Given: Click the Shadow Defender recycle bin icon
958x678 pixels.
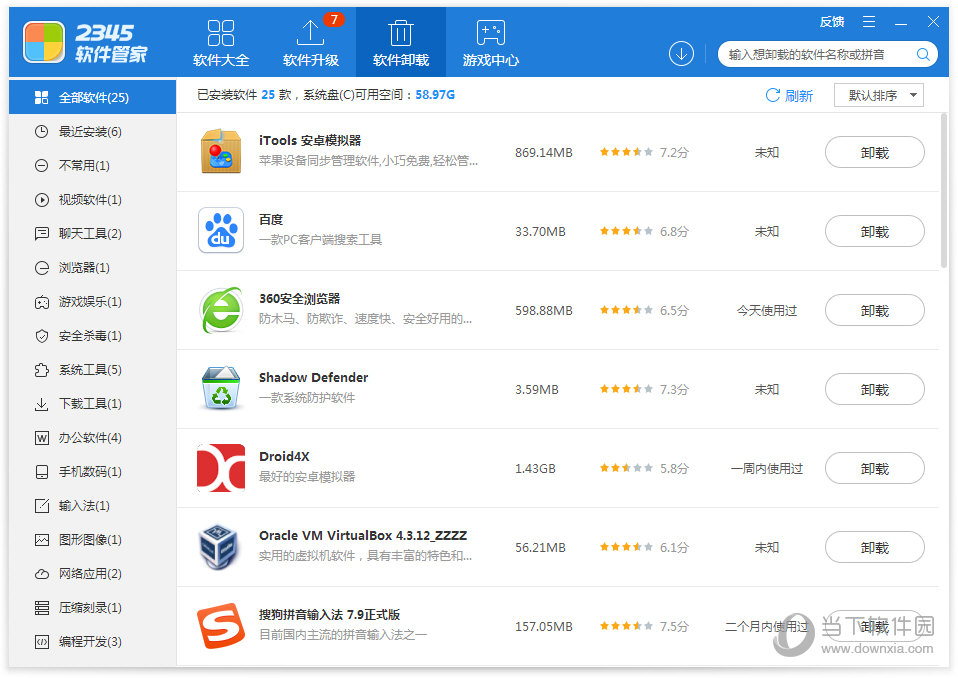Looking at the screenshot, I should pyautogui.click(x=220, y=389).
